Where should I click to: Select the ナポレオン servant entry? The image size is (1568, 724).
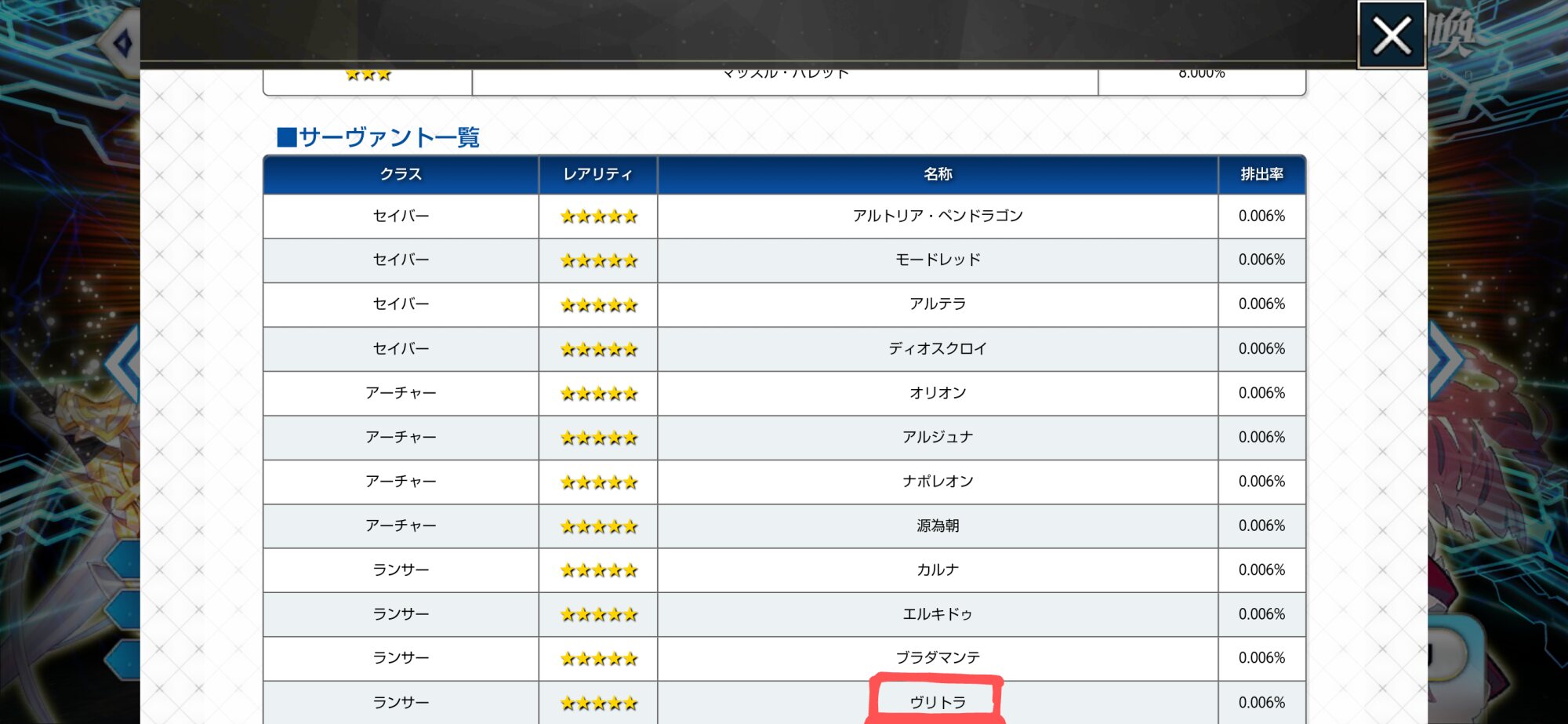coord(938,481)
